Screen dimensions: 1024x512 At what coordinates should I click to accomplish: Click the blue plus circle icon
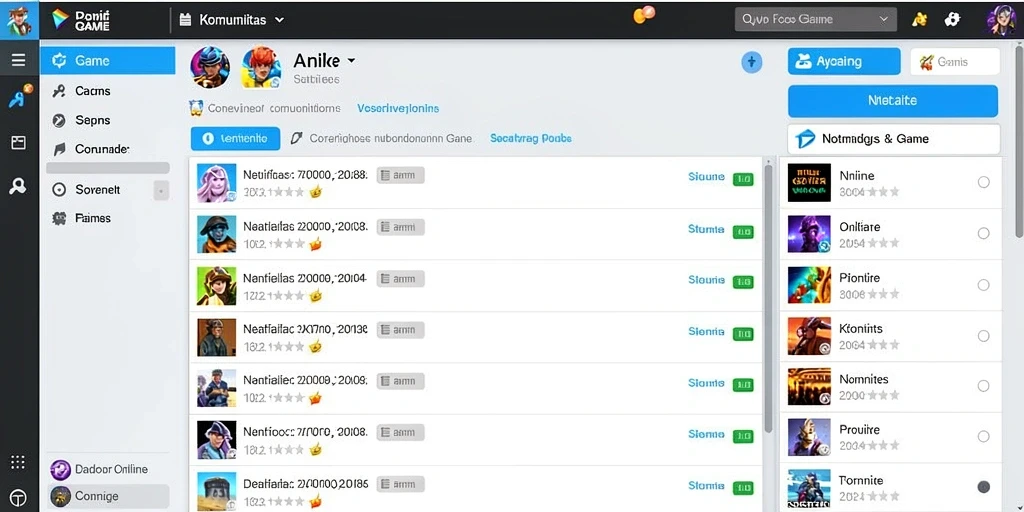tap(752, 62)
